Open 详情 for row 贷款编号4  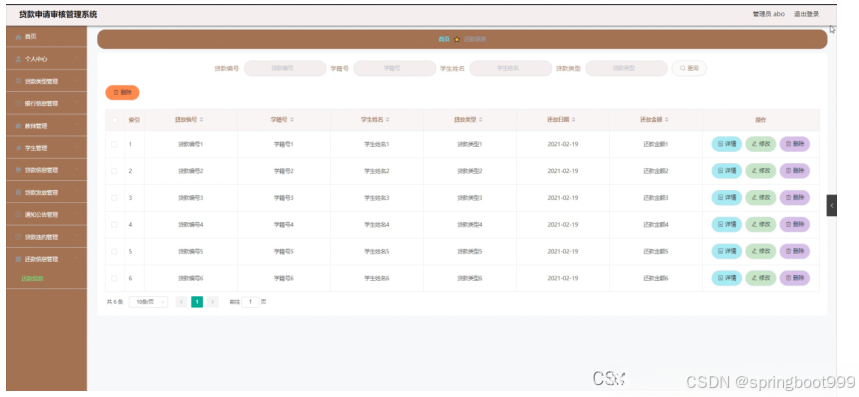point(726,225)
